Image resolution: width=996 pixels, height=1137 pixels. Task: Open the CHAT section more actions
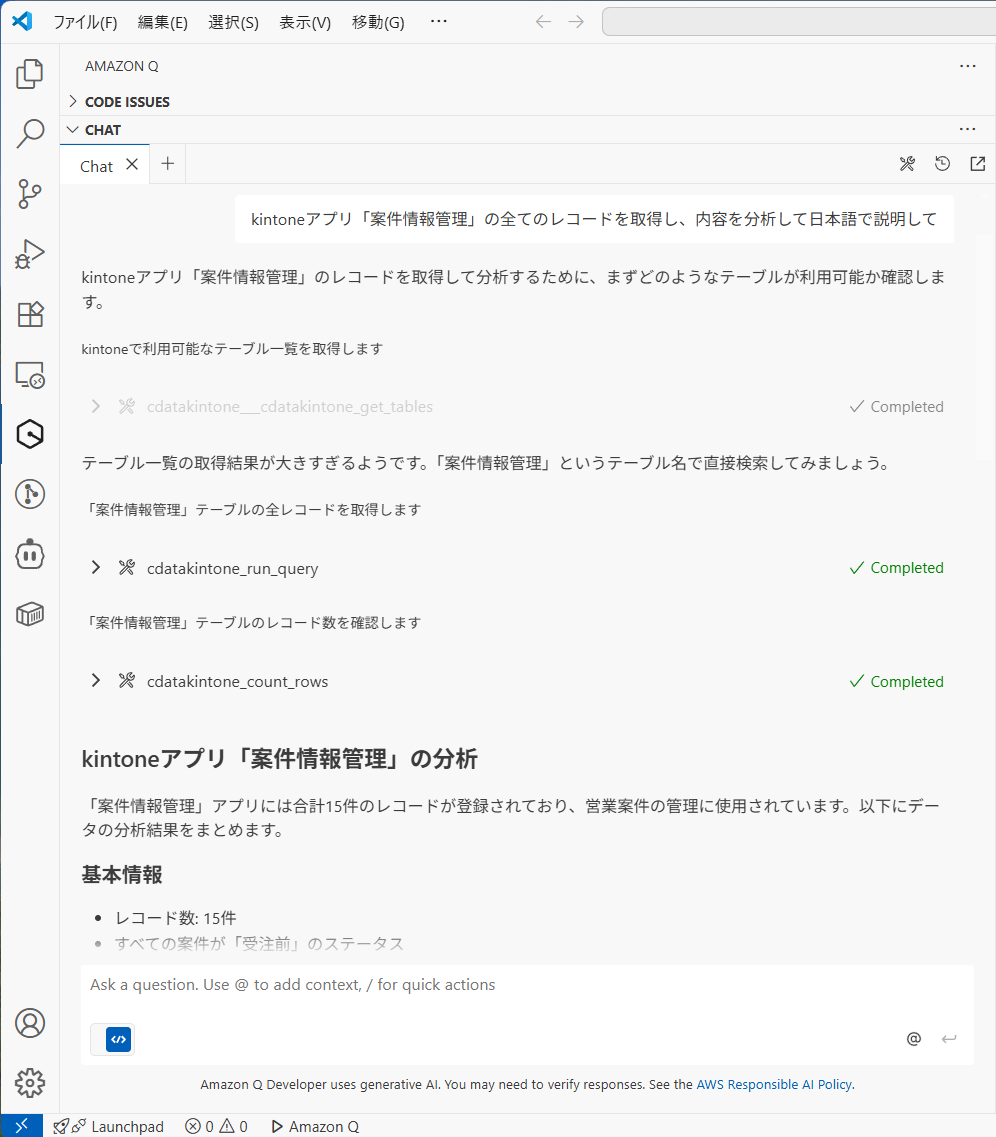pos(968,129)
